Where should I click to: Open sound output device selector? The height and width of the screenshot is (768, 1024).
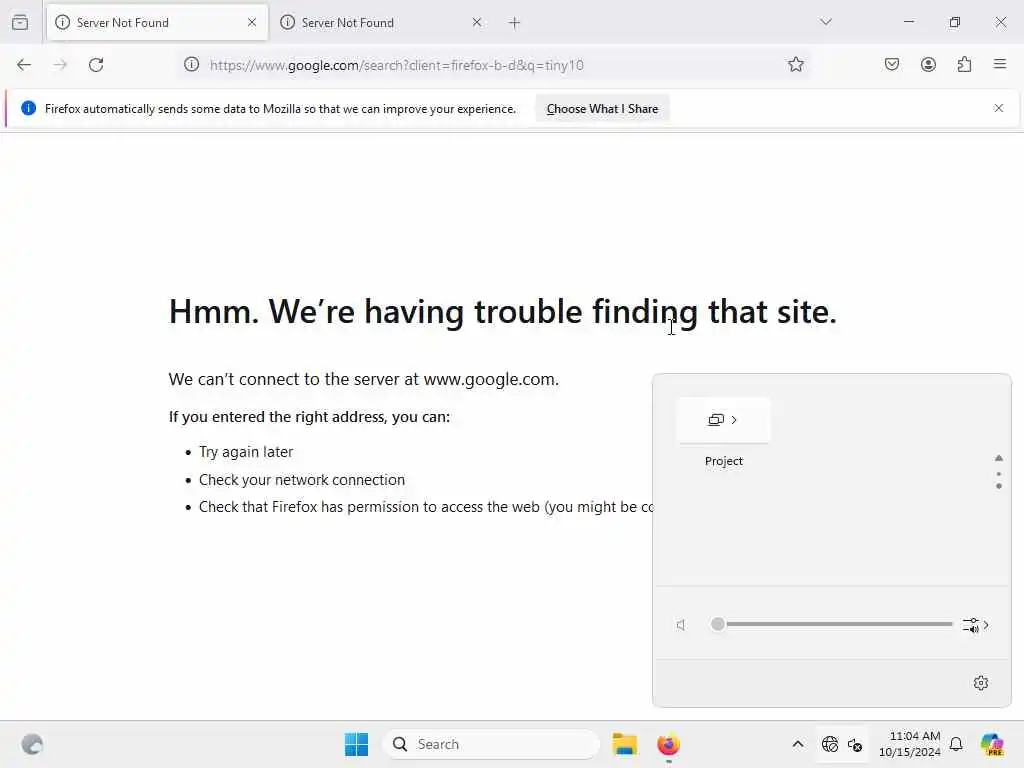(976, 625)
